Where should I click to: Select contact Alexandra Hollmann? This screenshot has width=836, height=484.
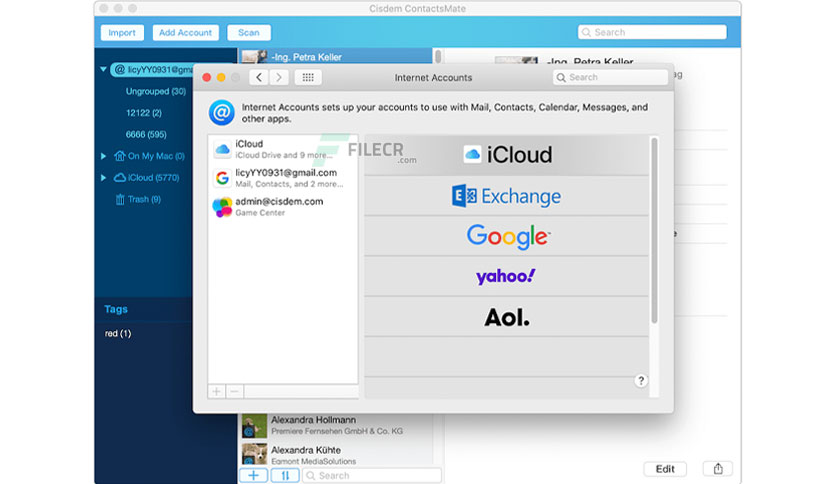335,425
